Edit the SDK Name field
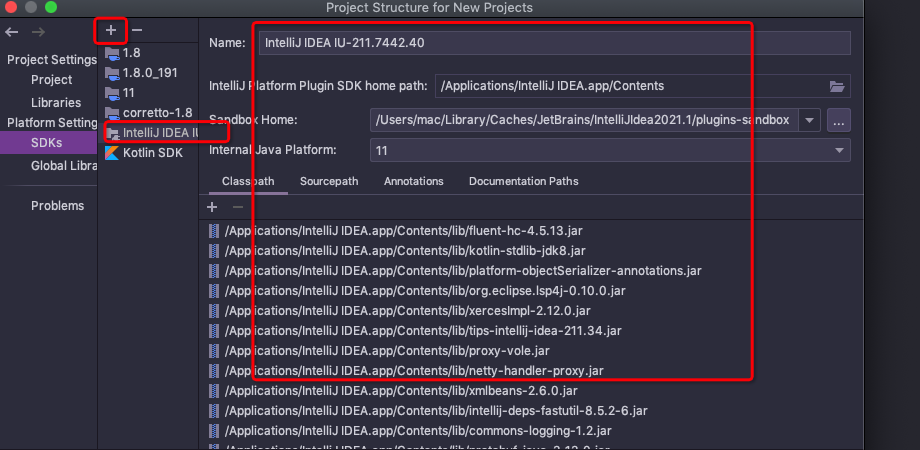The image size is (920, 450). pyautogui.click(x=554, y=43)
